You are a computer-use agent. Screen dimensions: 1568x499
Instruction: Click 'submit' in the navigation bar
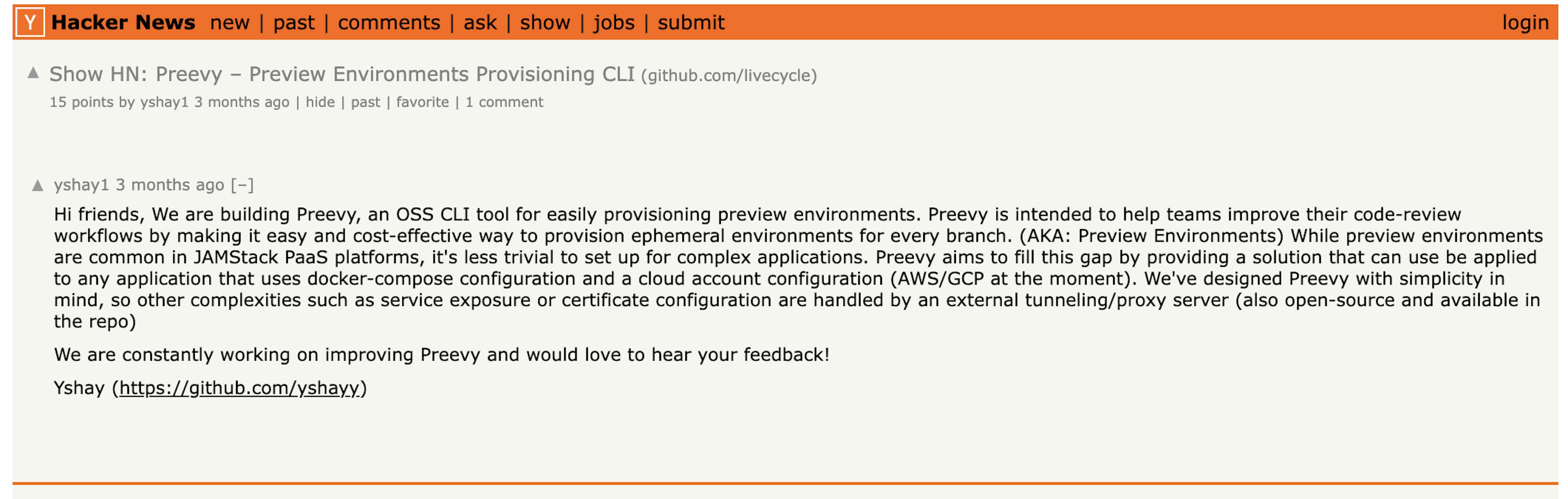691,23
